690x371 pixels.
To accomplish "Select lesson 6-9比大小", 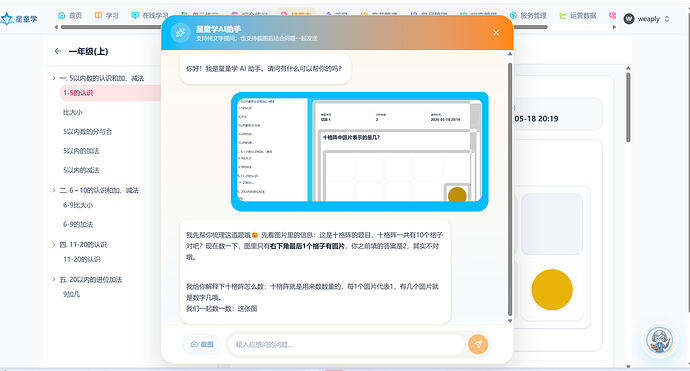I will coord(78,205).
